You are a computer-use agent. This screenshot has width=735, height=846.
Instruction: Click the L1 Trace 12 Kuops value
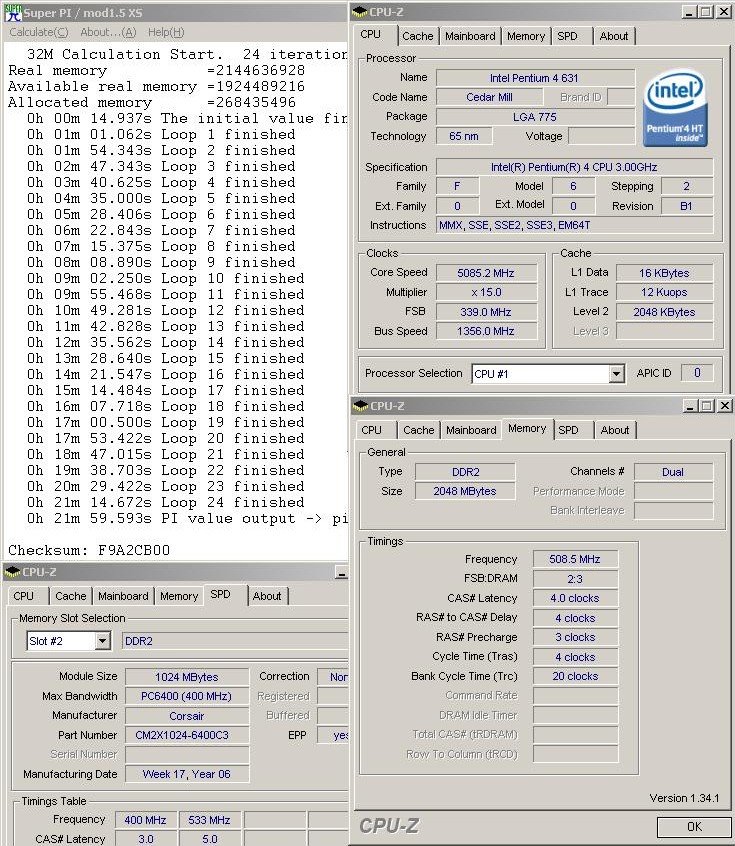click(664, 292)
